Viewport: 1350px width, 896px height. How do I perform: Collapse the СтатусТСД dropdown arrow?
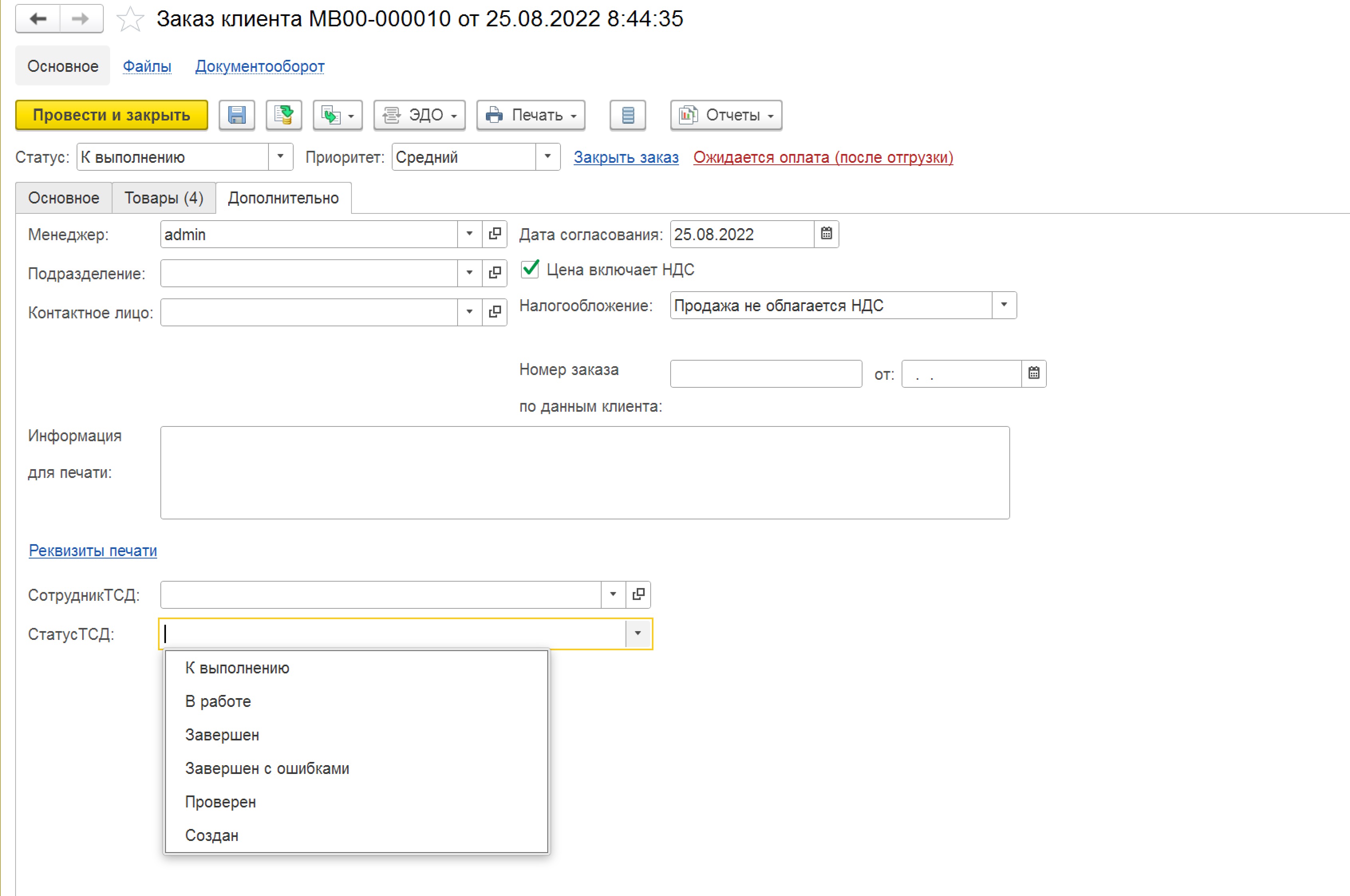point(638,633)
